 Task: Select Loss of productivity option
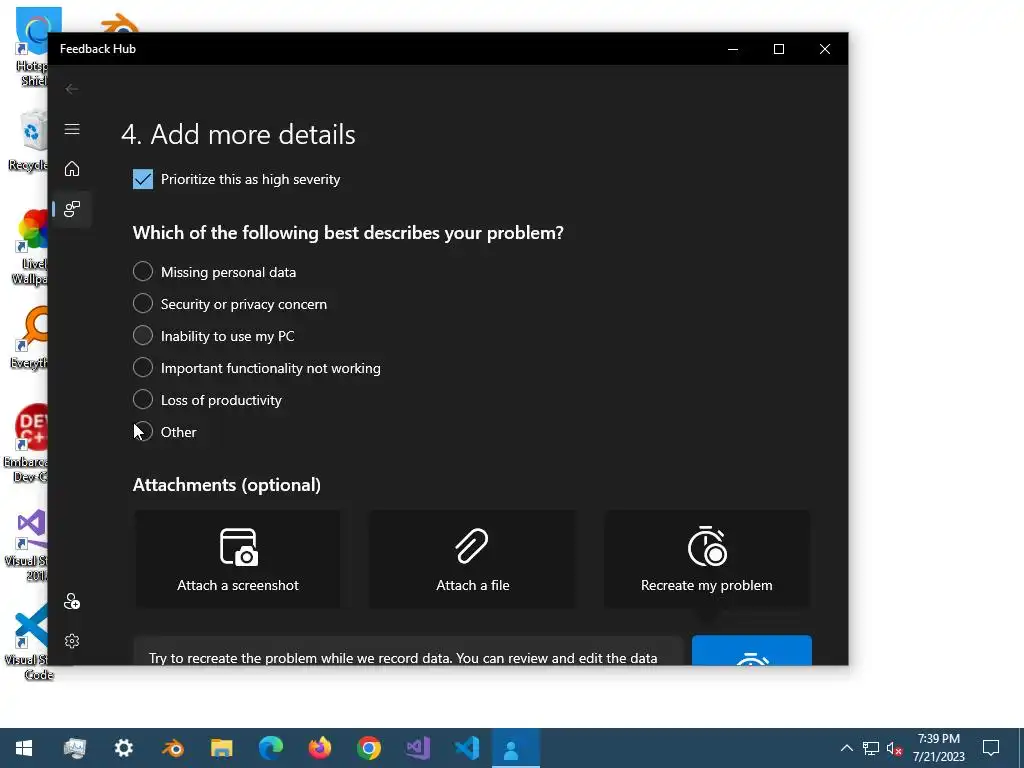(x=207, y=400)
